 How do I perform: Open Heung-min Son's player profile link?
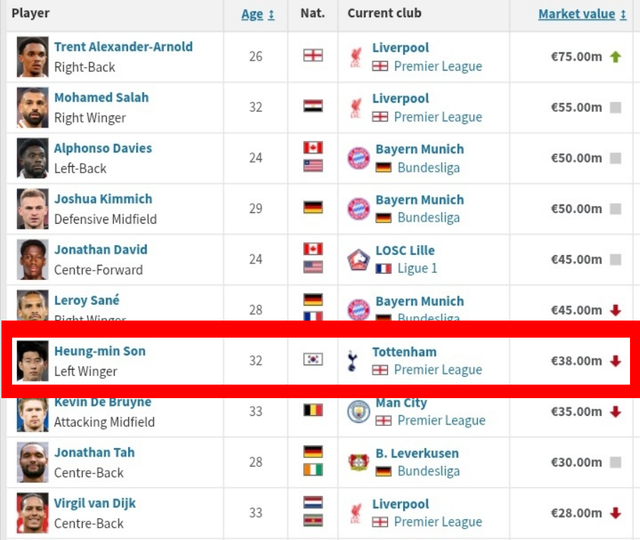coord(99,351)
